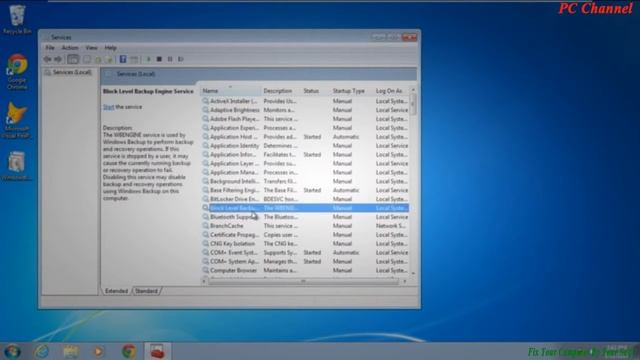Open the View menu
The height and width of the screenshot is (360, 640).
[91, 48]
